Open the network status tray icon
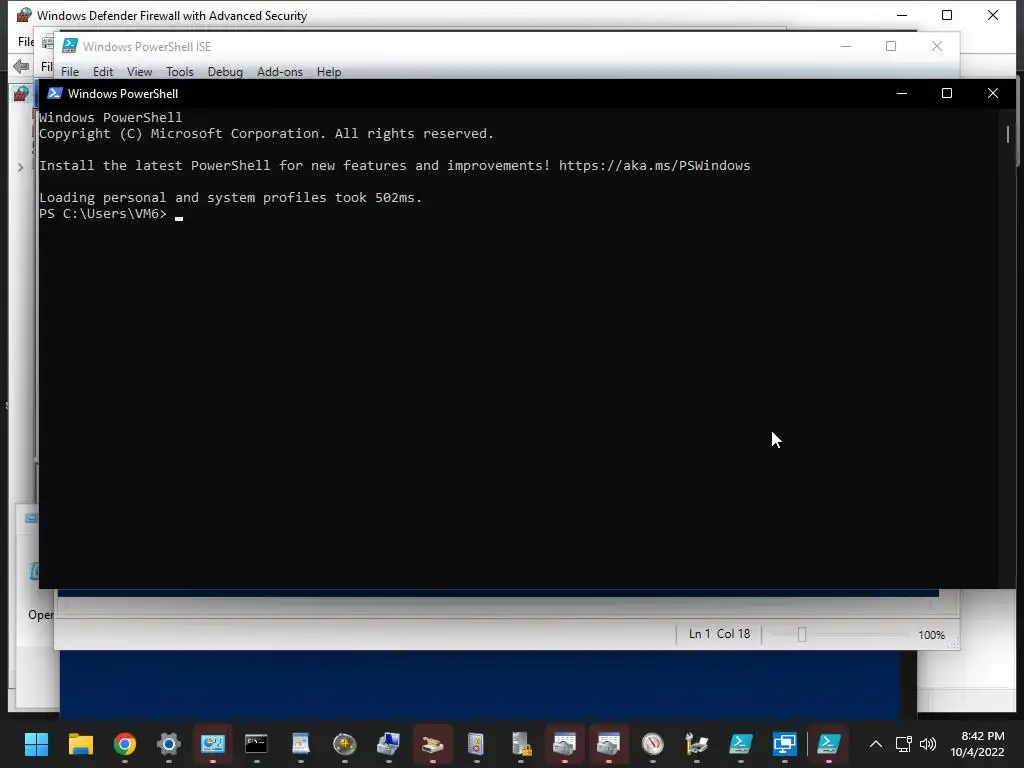The height and width of the screenshot is (768, 1024). coord(904,744)
